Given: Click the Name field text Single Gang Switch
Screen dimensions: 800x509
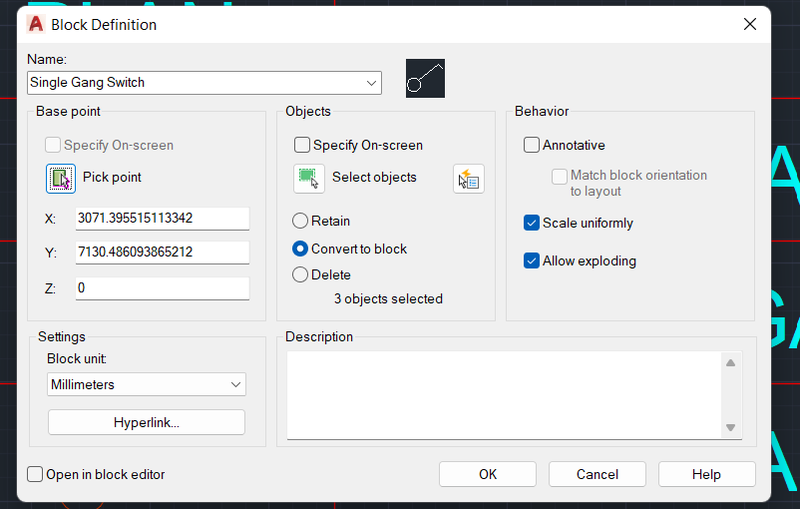Looking at the screenshot, I should point(87,83).
